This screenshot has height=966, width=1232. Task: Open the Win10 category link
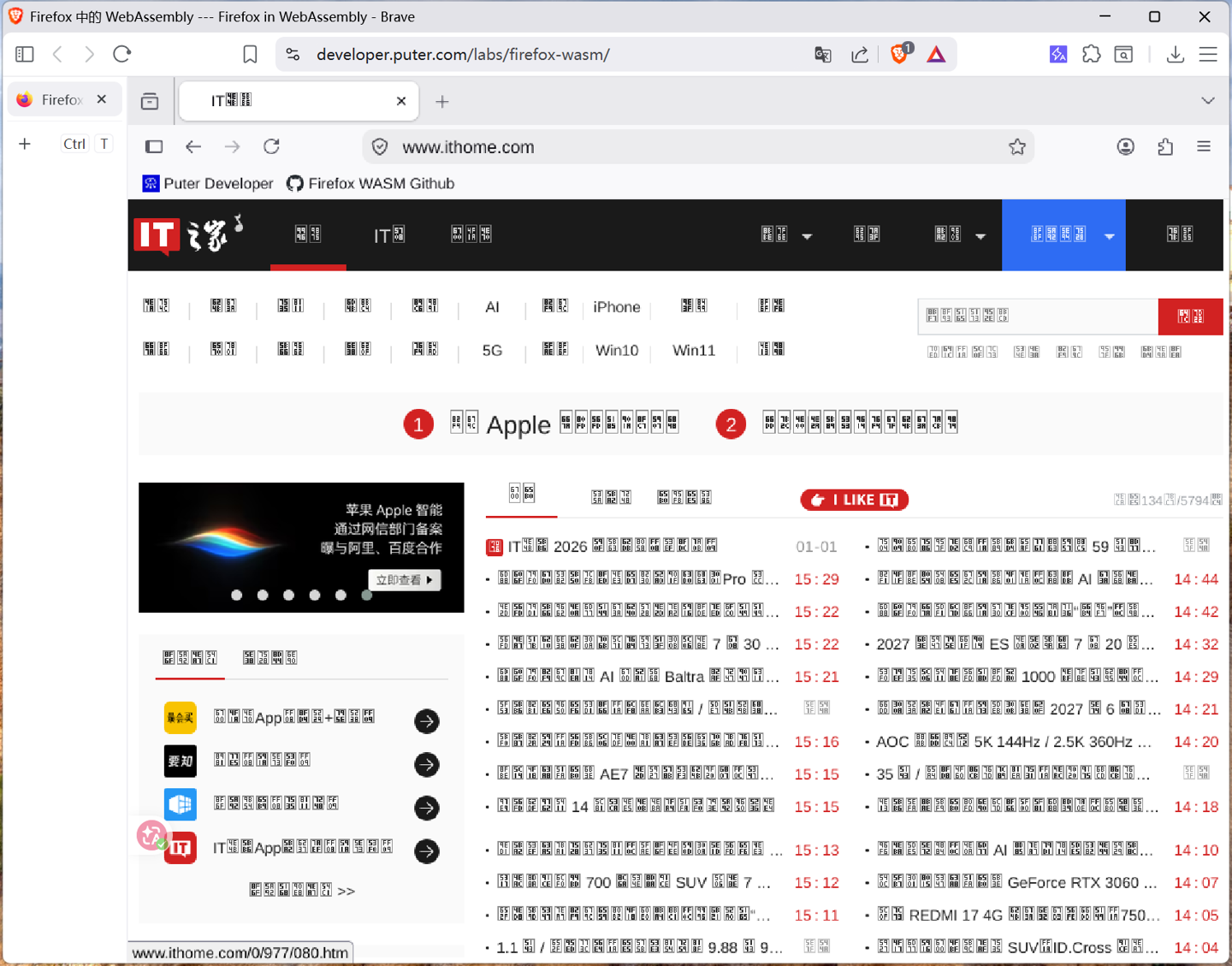[617, 351]
